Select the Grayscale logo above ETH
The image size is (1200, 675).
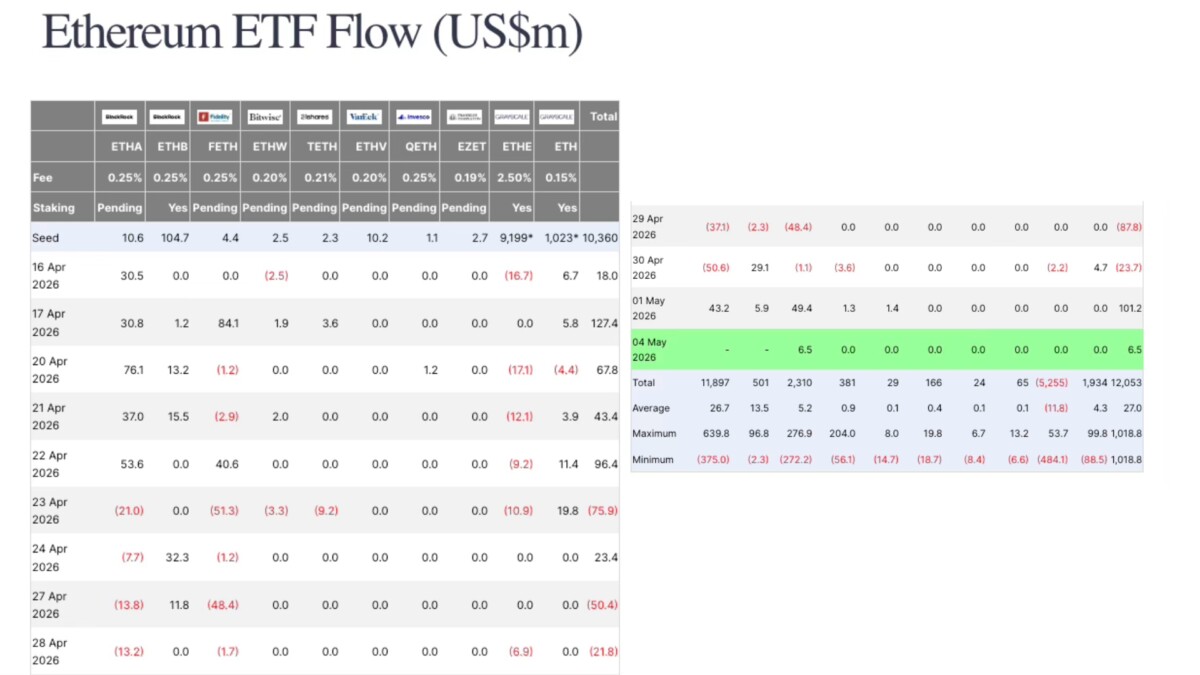click(557, 117)
